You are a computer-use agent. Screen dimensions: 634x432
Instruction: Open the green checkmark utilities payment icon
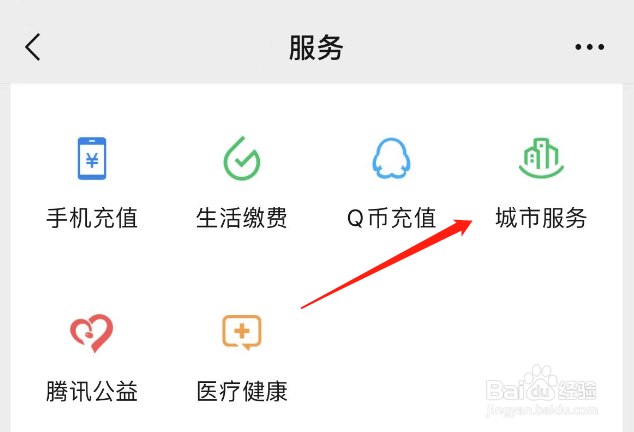click(242, 158)
